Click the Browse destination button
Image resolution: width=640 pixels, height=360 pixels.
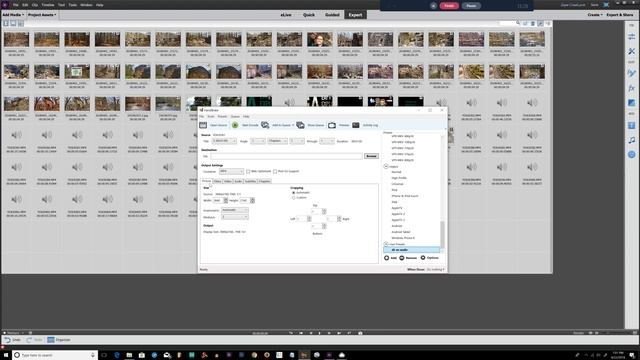click(371, 156)
